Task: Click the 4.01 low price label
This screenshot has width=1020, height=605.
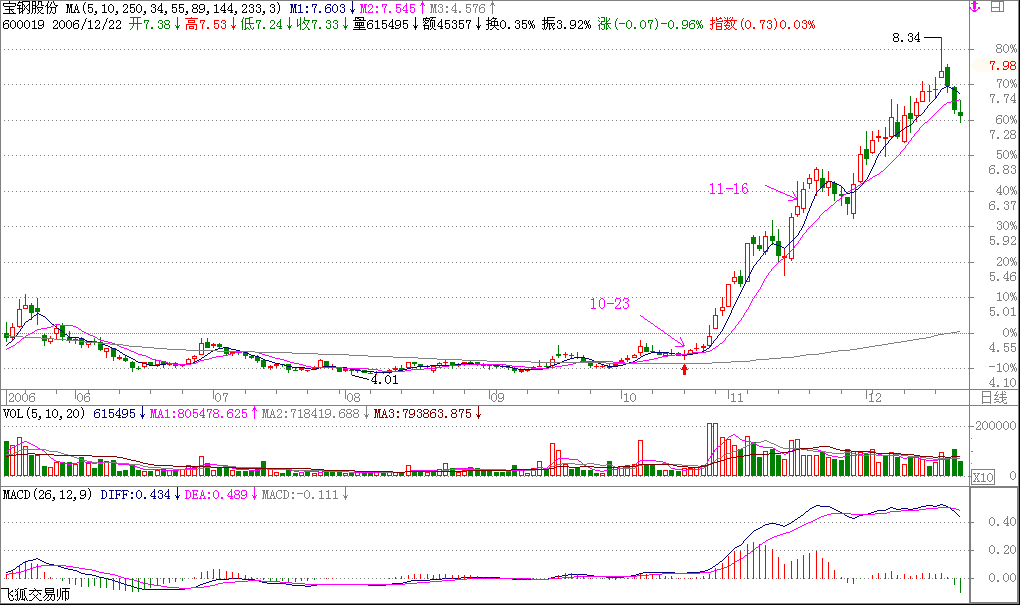Action: click(385, 380)
